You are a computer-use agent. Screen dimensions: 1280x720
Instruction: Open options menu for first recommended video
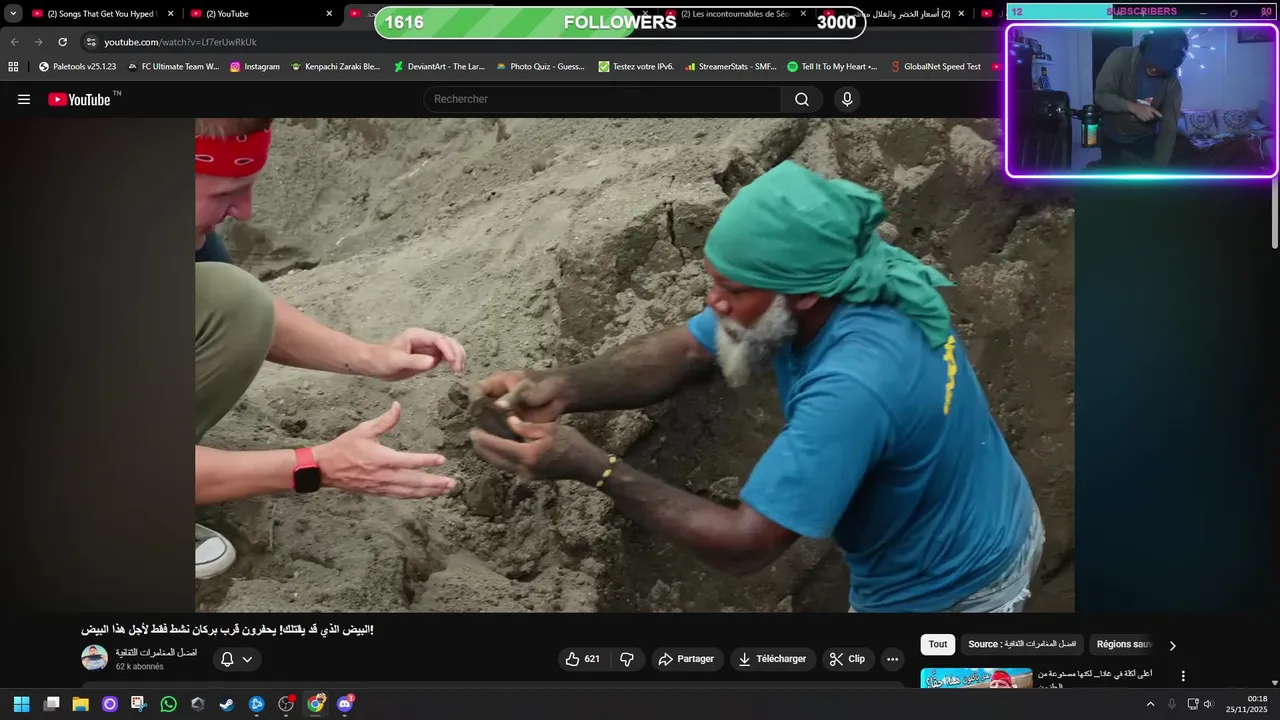(1183, 676)
